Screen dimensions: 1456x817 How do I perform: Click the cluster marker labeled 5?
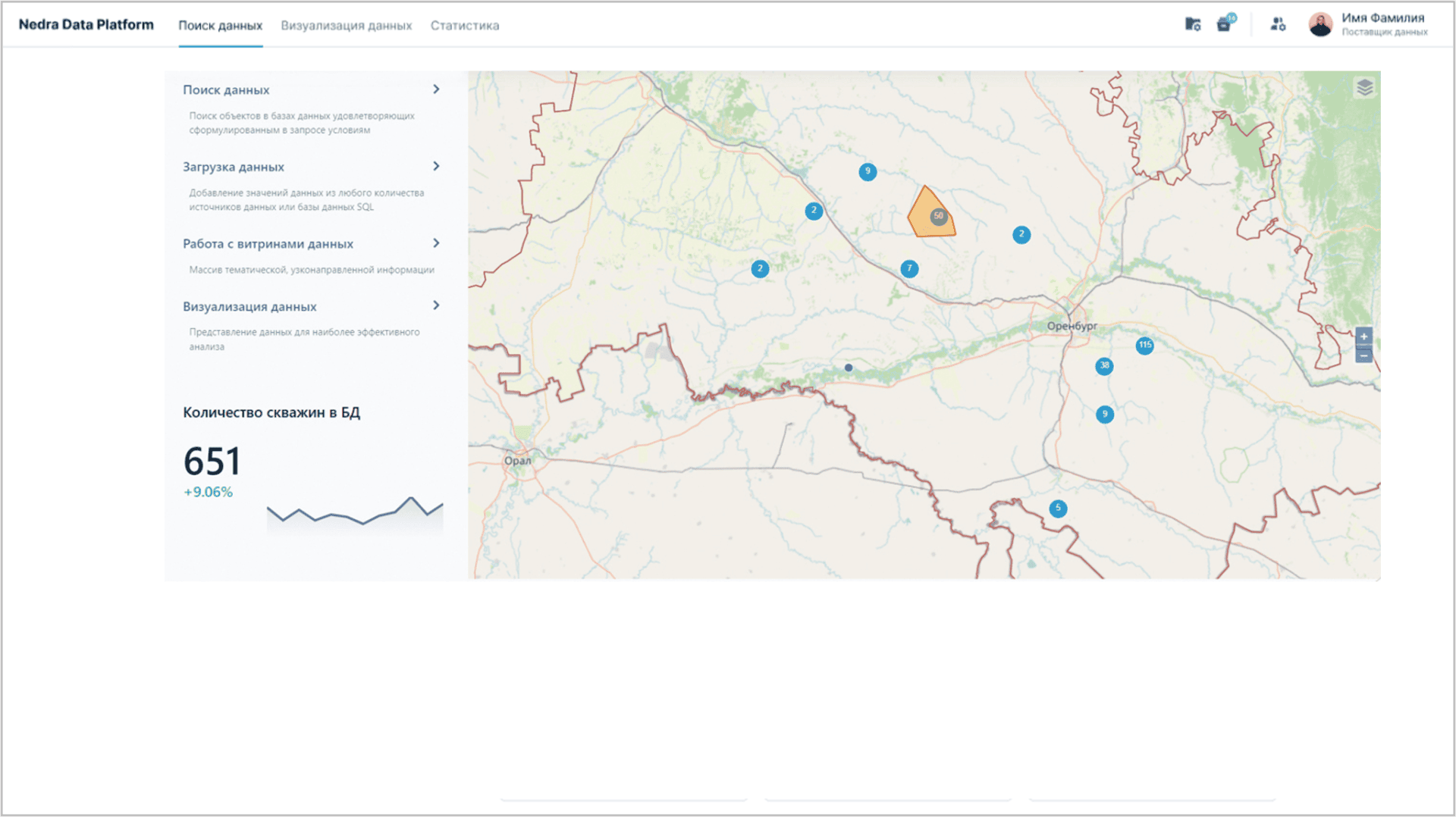point(1058,508)
